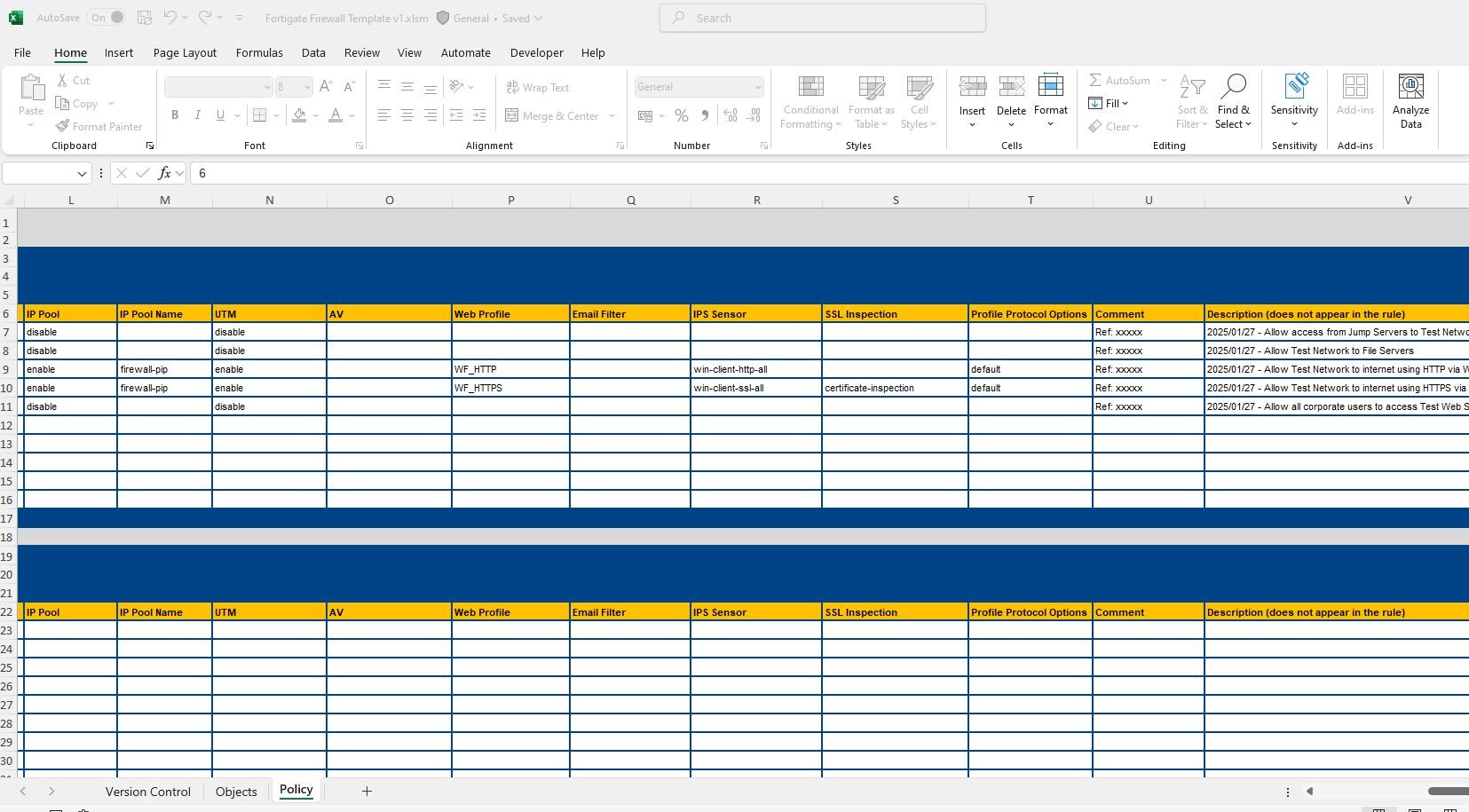Open Font Size dropdown
Viewport: 1469px width, 812px height.
(x=307, y=87)
